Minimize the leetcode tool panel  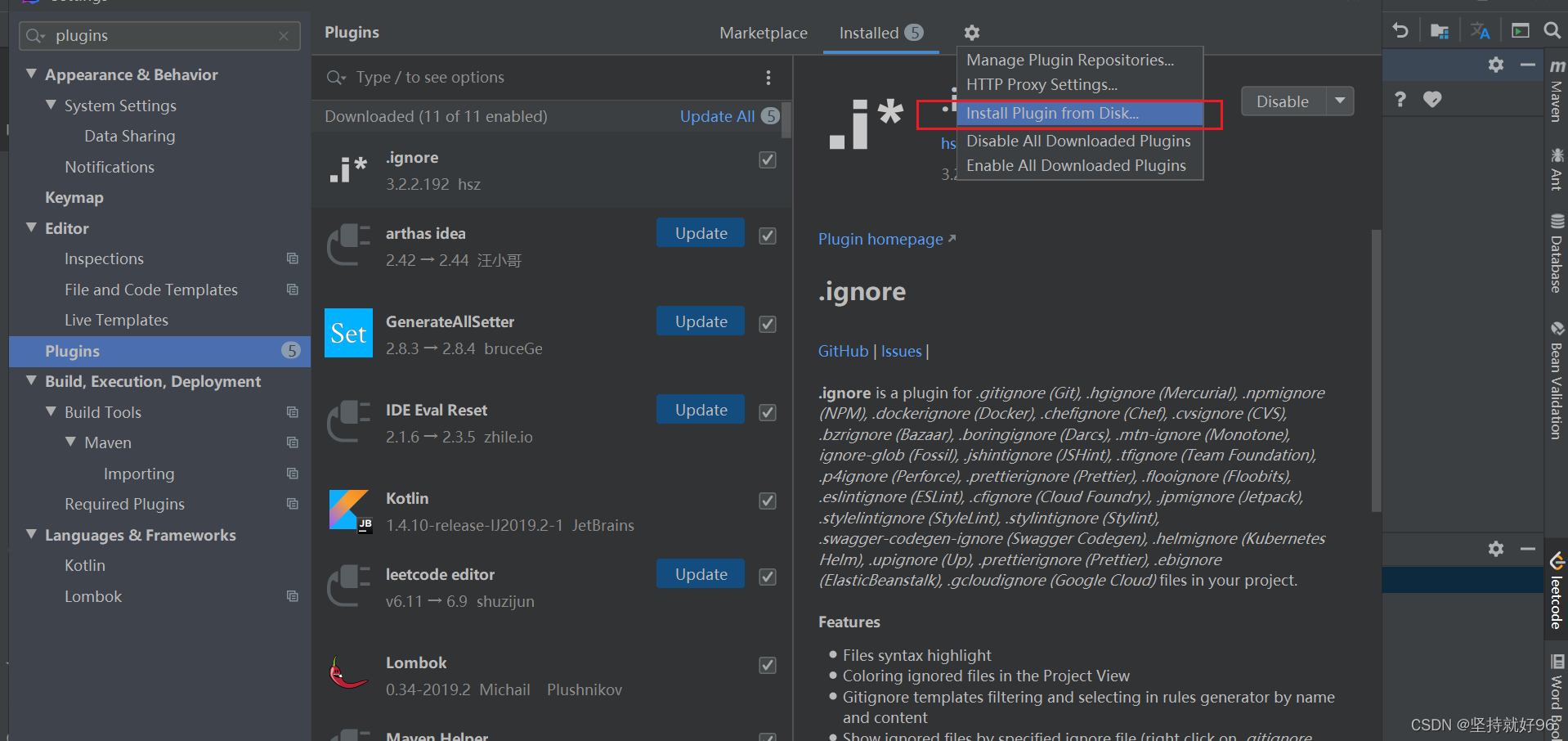pos(1527,549)
